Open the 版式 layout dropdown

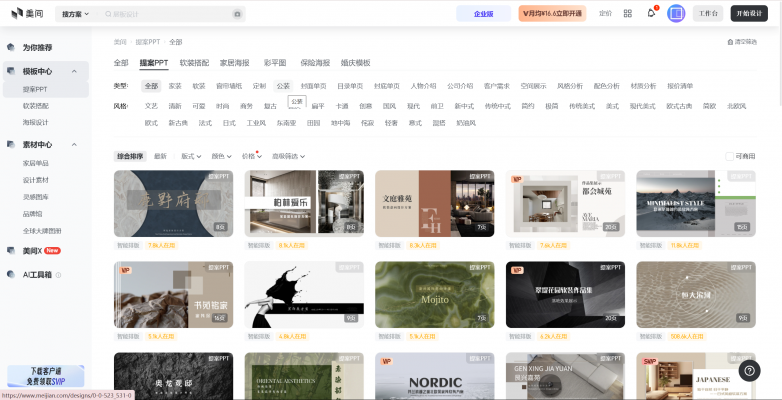191,156
